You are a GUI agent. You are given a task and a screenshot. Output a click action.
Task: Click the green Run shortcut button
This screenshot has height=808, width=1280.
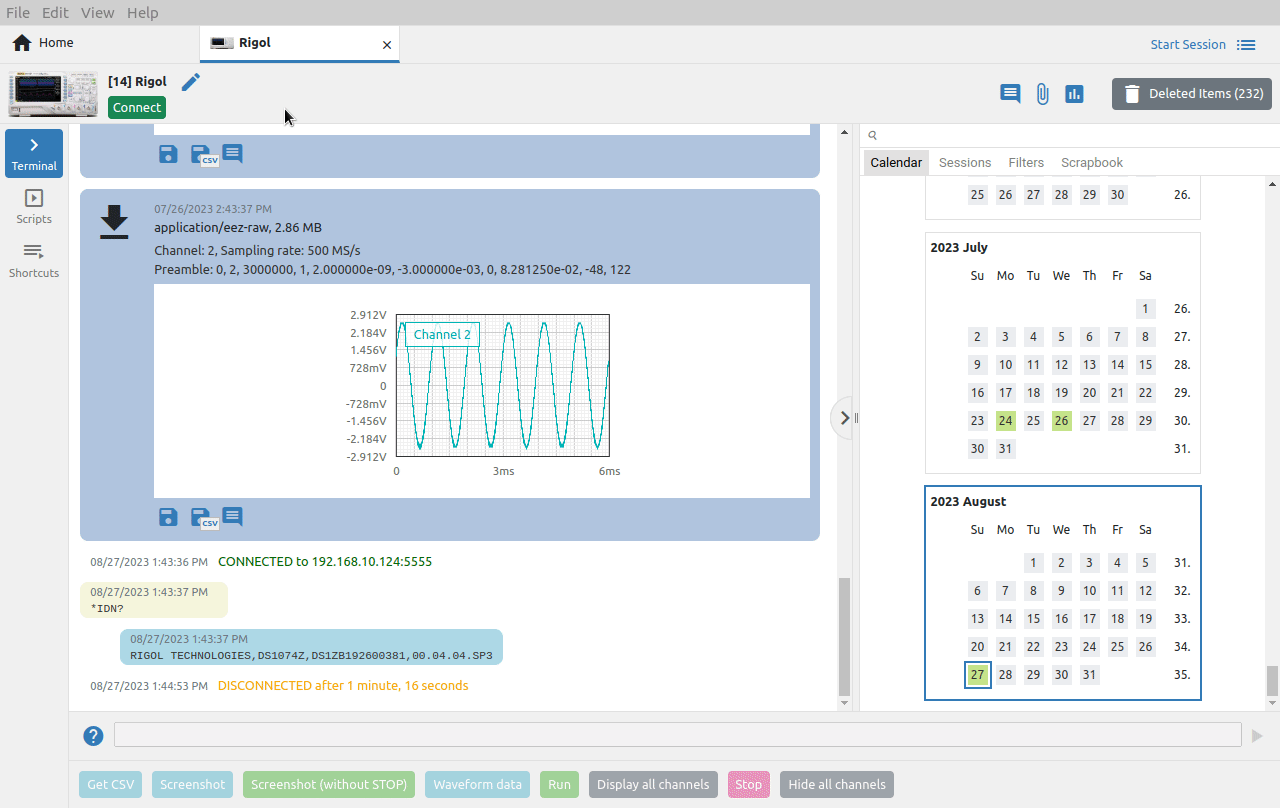(559, 784)
